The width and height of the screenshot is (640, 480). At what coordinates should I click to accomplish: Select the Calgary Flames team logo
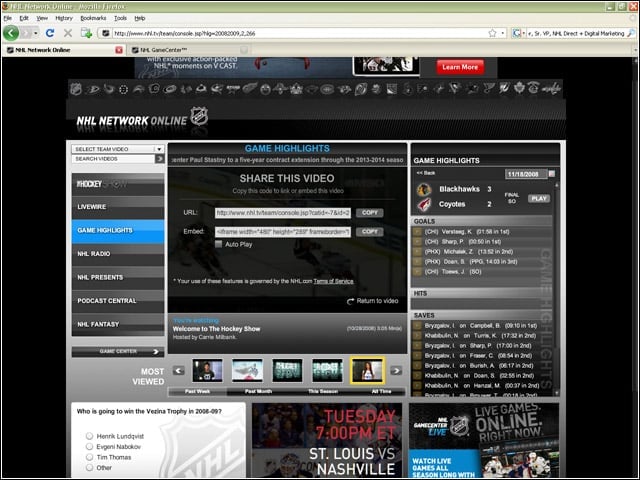tap(154, 89)
